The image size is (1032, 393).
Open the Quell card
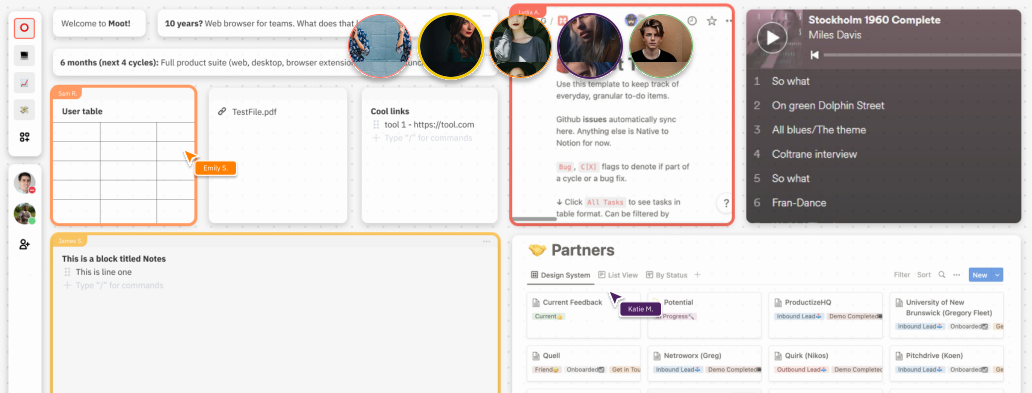tap(583, 363)
